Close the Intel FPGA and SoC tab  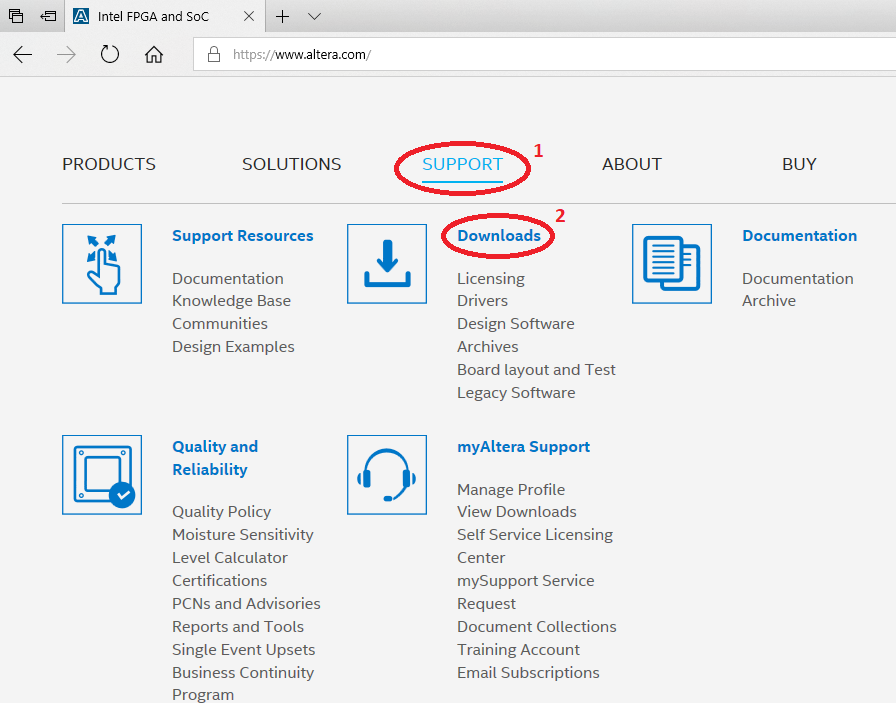tap(249, 17)
